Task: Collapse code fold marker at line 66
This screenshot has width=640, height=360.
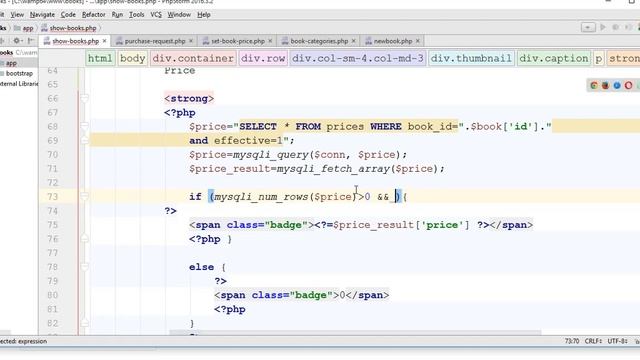Action: 84,98
